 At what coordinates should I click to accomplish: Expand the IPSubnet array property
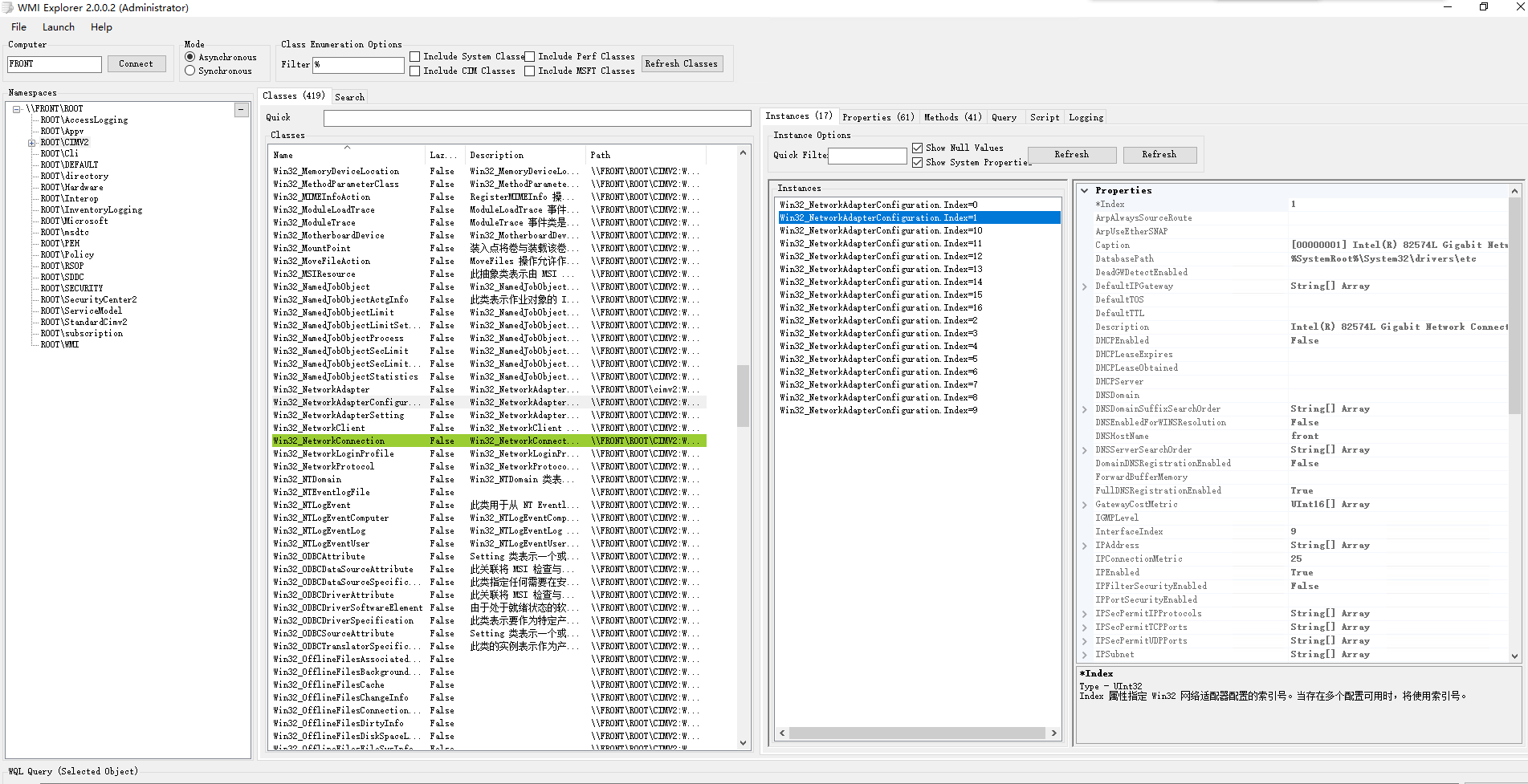pos(1085,655)
